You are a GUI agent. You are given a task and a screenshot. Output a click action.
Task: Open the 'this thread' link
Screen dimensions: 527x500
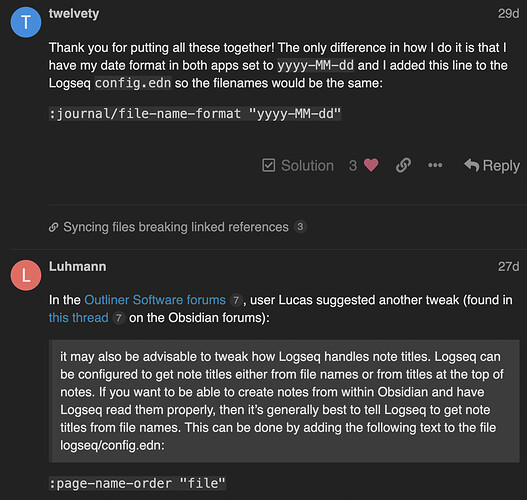[79, 318]
